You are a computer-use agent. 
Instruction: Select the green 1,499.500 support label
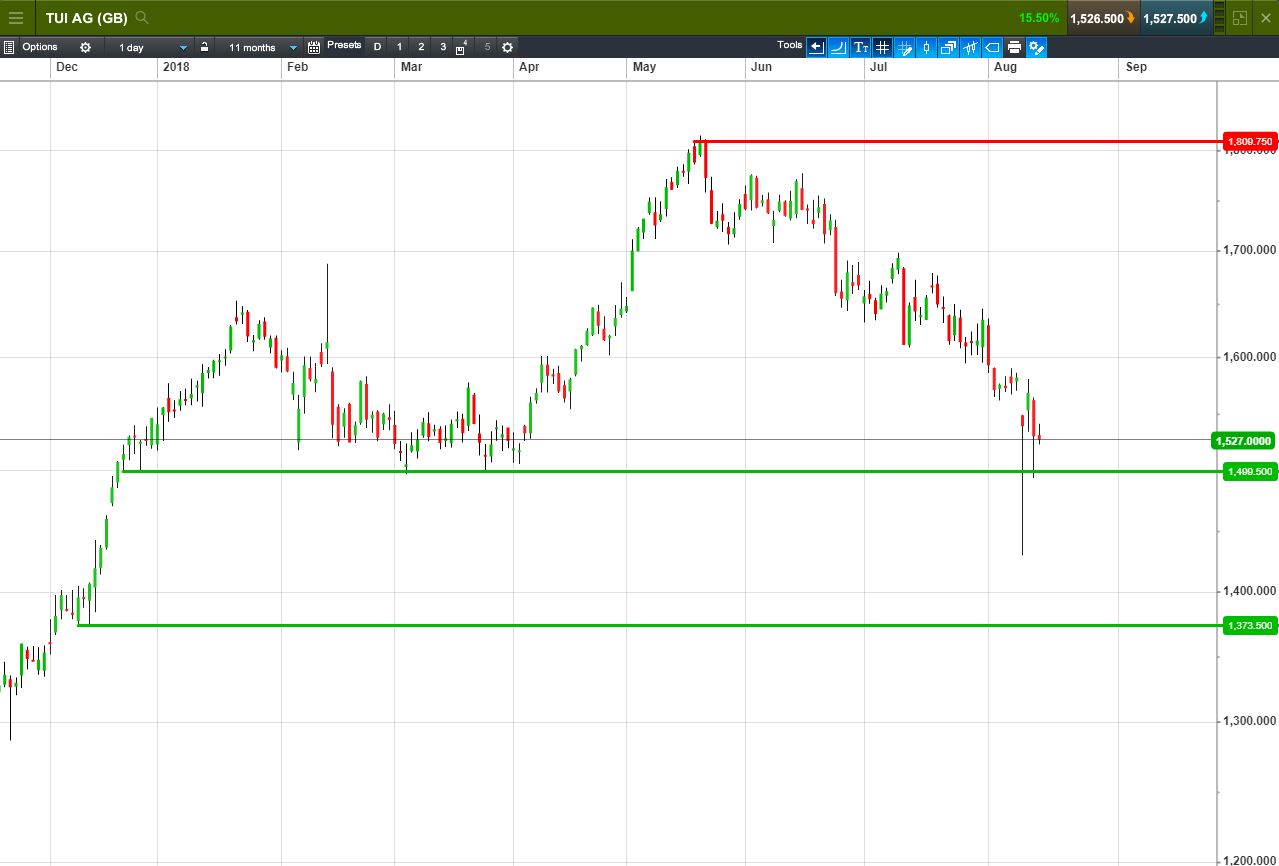[x=1249, y=472]
